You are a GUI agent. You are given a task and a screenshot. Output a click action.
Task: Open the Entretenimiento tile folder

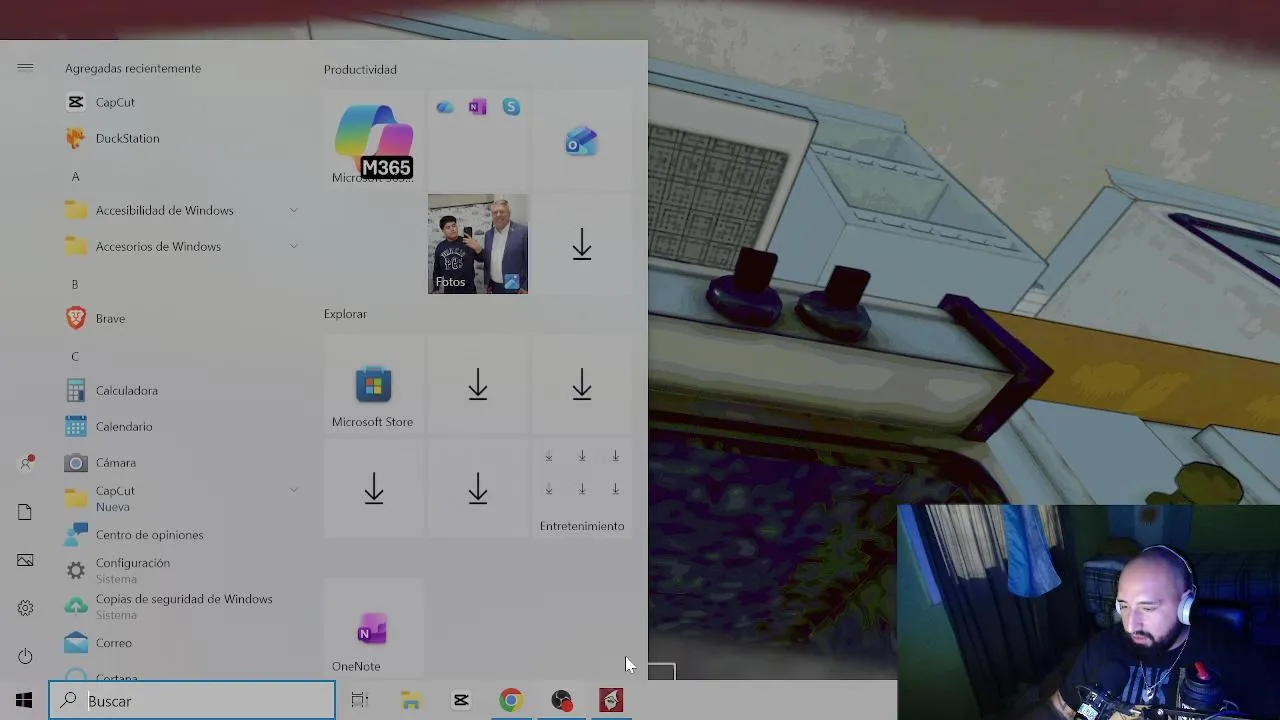[581, 489]
